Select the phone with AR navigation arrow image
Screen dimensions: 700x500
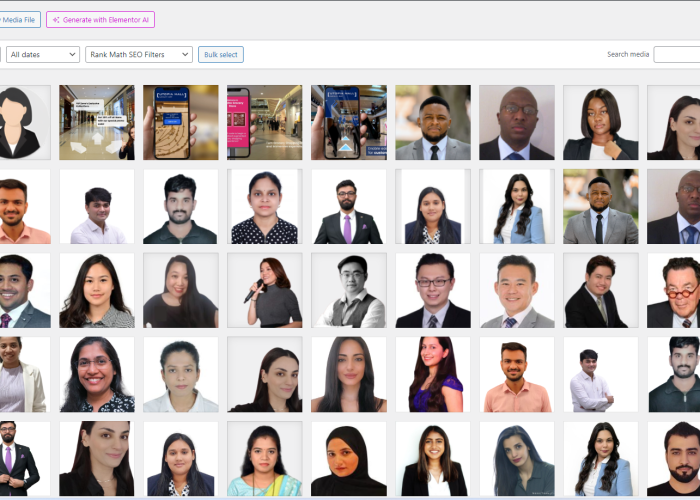[349, 122]
